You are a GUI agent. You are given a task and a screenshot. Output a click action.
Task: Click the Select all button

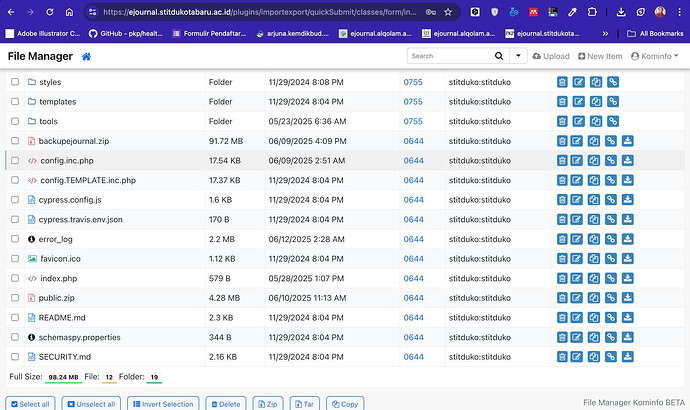[30, 404]
